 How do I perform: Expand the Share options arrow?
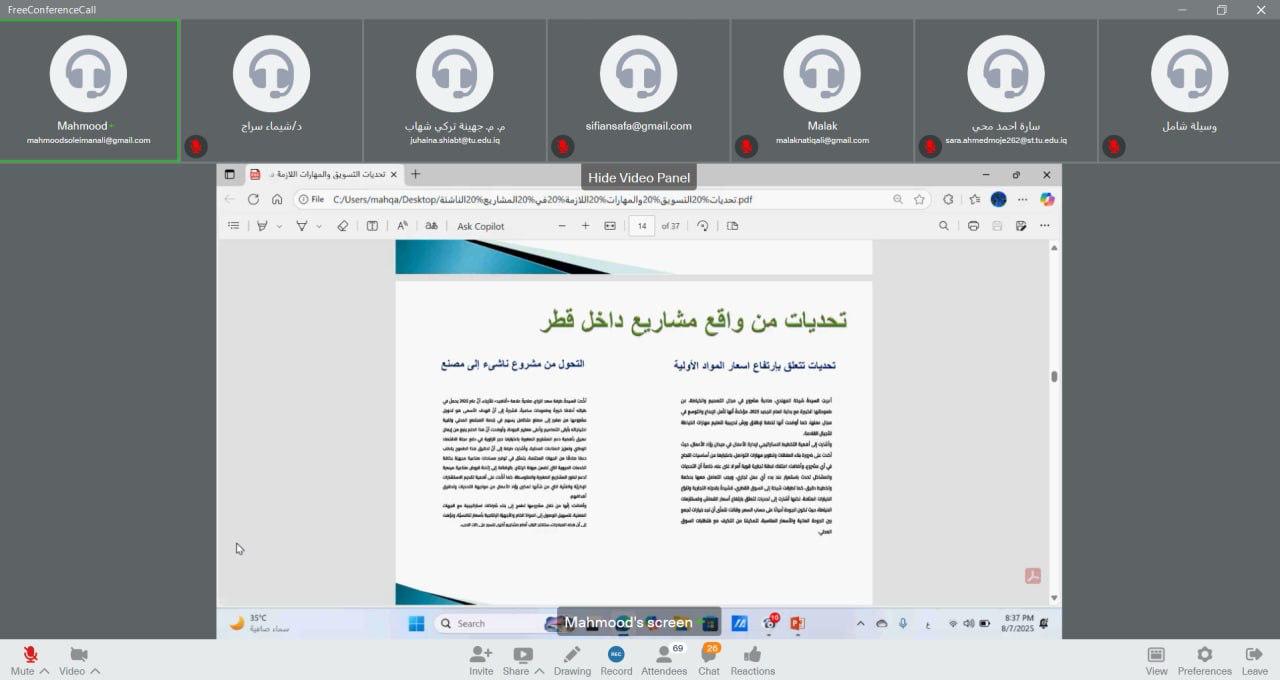(539, 671)
